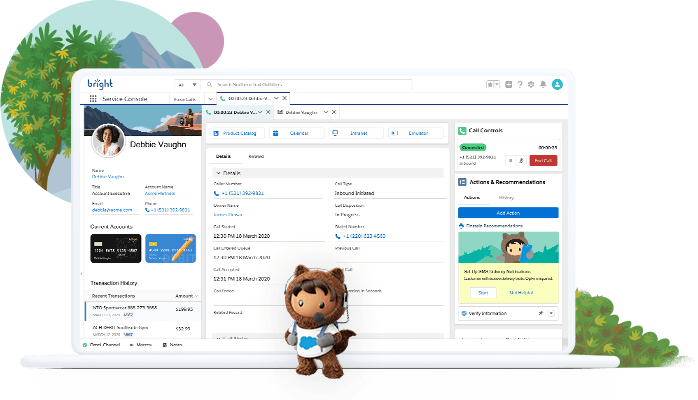Mute the microphone in Call Controls
Screen dimensions: 698x400
(x=521, y=161)
